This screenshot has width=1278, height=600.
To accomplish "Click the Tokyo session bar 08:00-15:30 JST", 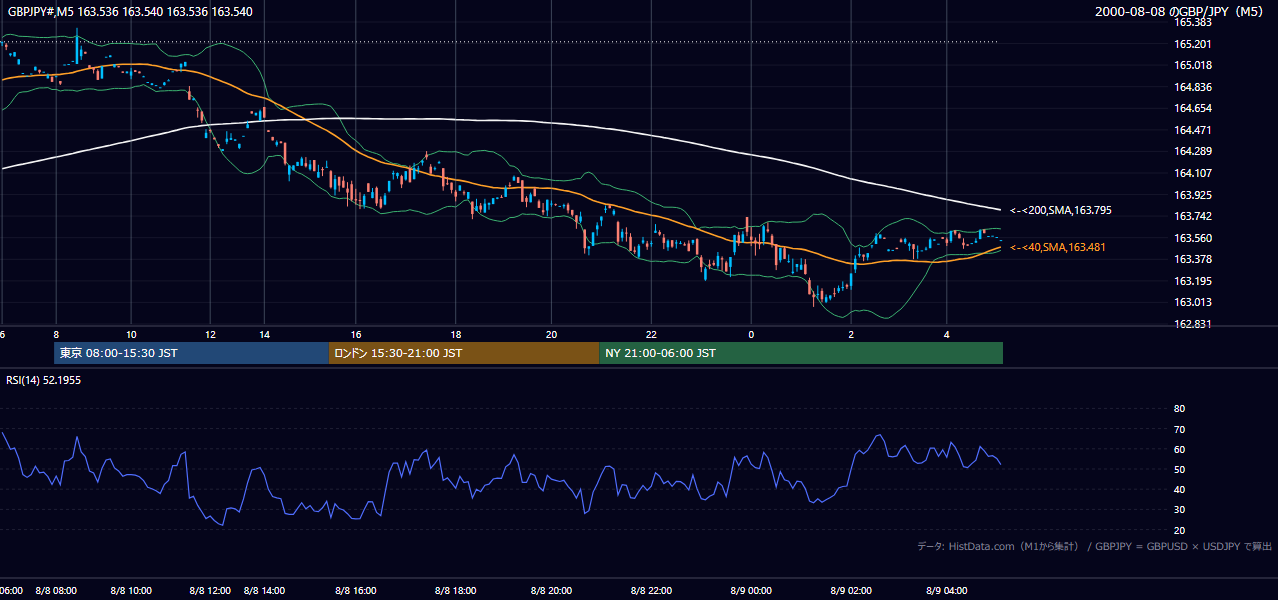I will (191, 353).
